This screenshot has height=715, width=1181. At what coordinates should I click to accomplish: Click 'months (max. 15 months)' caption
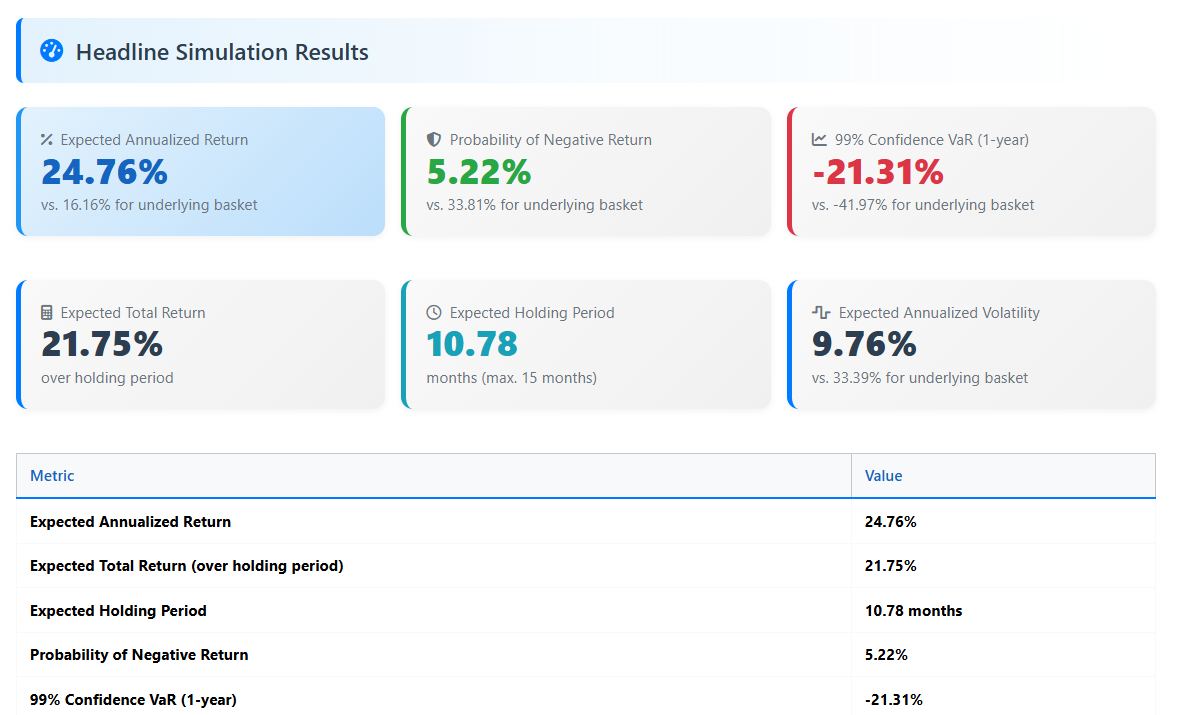[511, 378]
